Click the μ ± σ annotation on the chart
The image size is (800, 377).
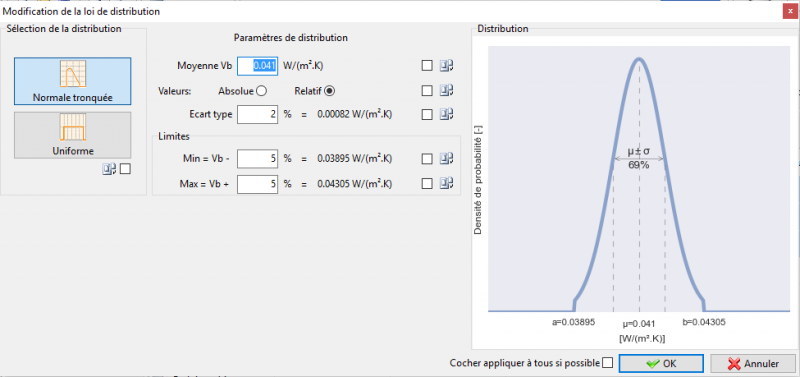click(x=639, y=152)
